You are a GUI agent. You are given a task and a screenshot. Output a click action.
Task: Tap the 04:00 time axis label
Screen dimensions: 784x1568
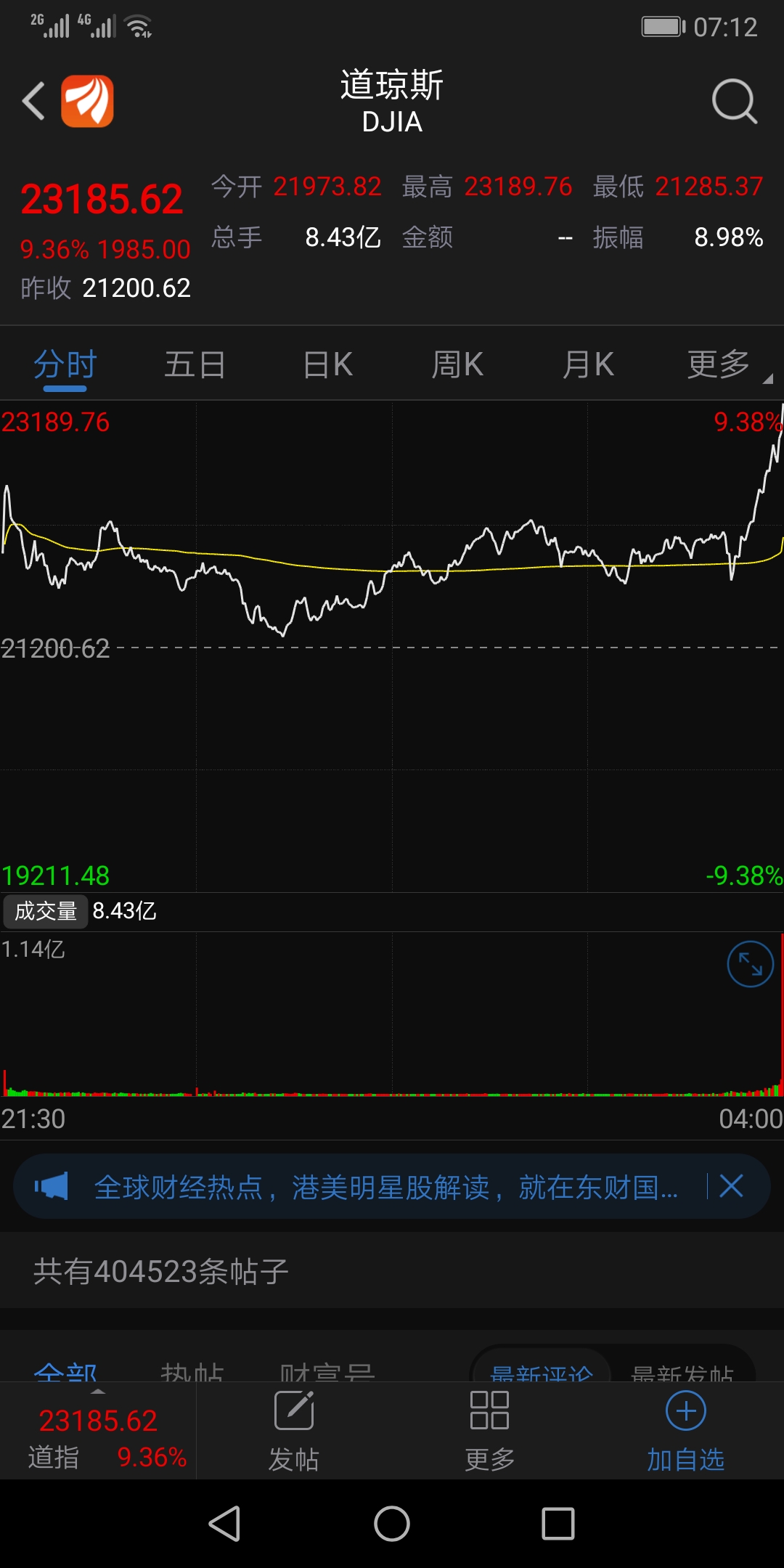pyautogui.click(x=751, y=1119)
